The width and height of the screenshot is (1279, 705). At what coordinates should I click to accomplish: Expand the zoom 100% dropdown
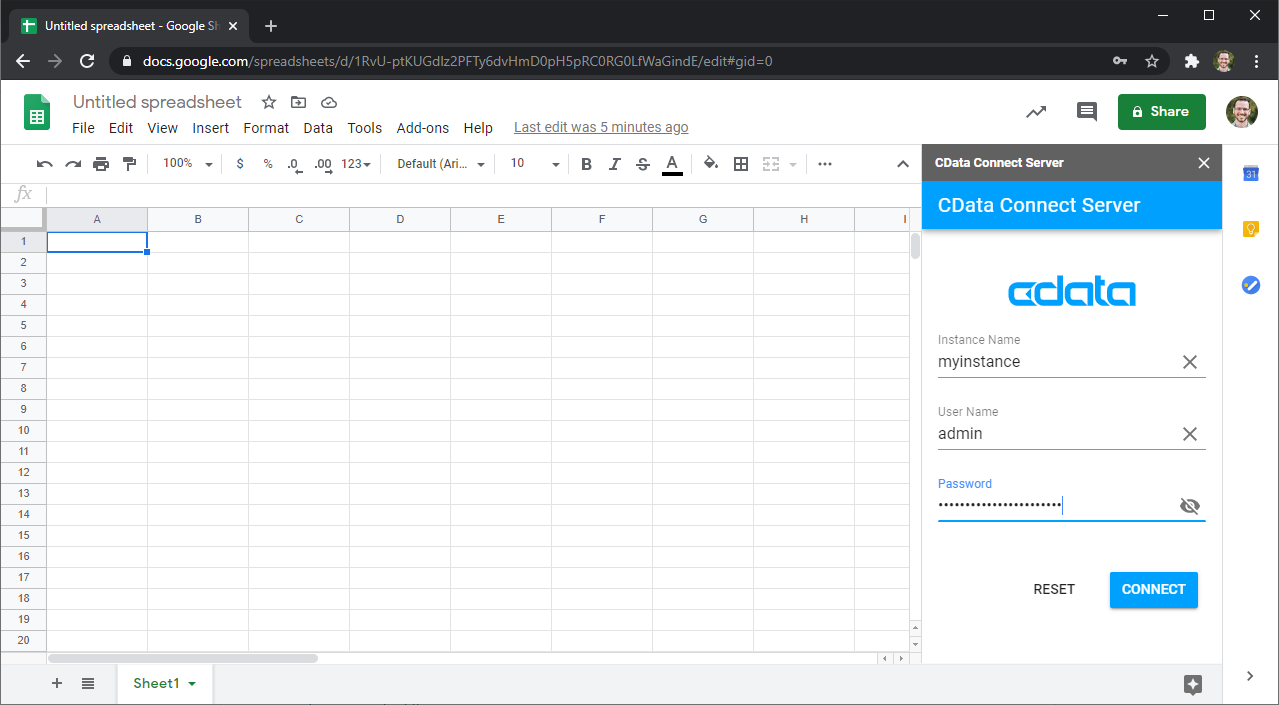(x=188, y=164)
